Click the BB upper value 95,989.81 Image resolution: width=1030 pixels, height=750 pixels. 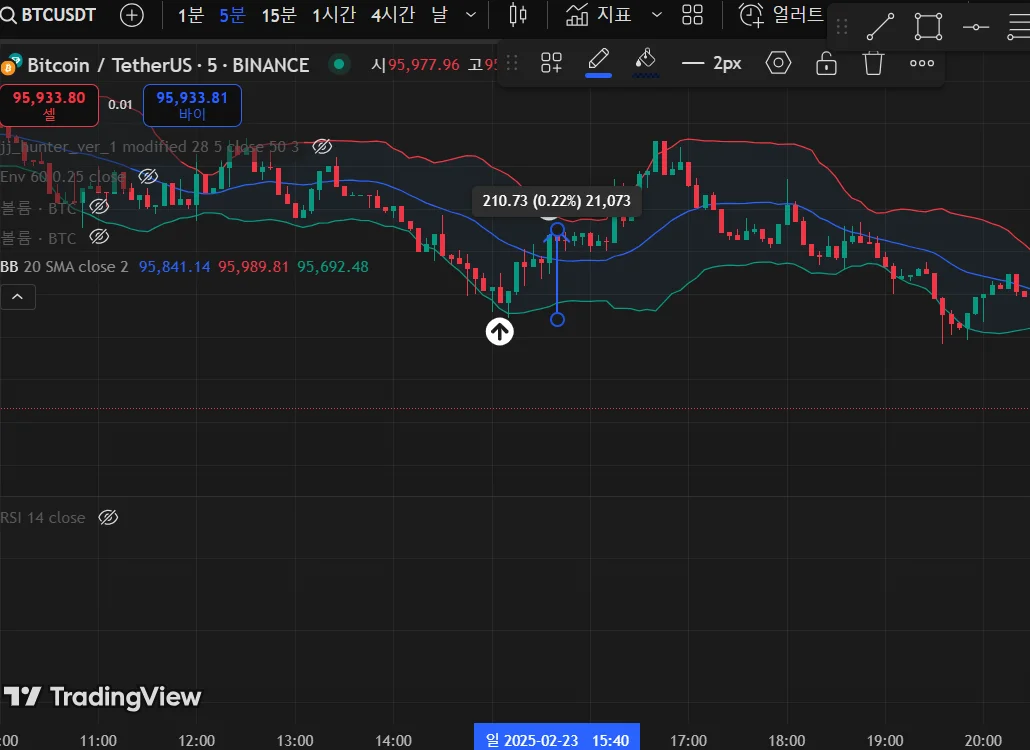point(253,267)
